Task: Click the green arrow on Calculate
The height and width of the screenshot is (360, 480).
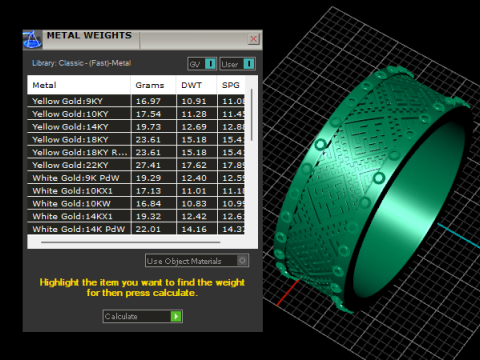Action: pos(176,316)
